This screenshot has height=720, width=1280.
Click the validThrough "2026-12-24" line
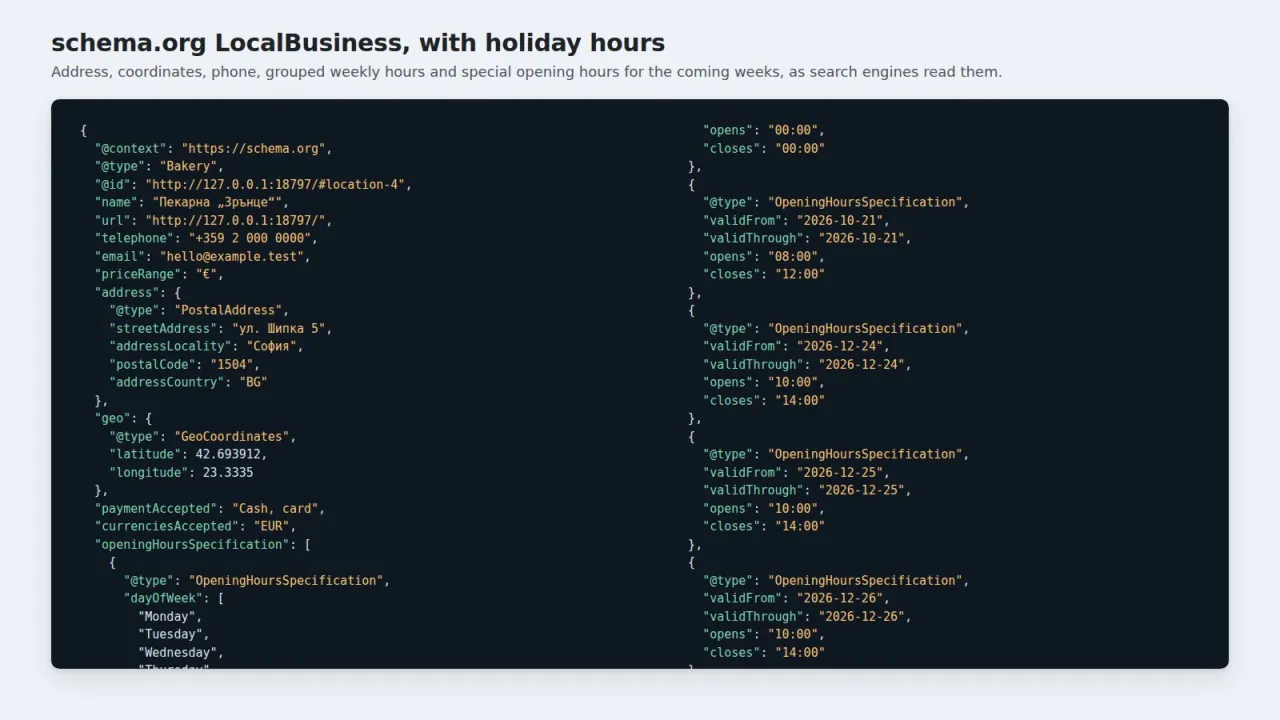pos(807,364)
